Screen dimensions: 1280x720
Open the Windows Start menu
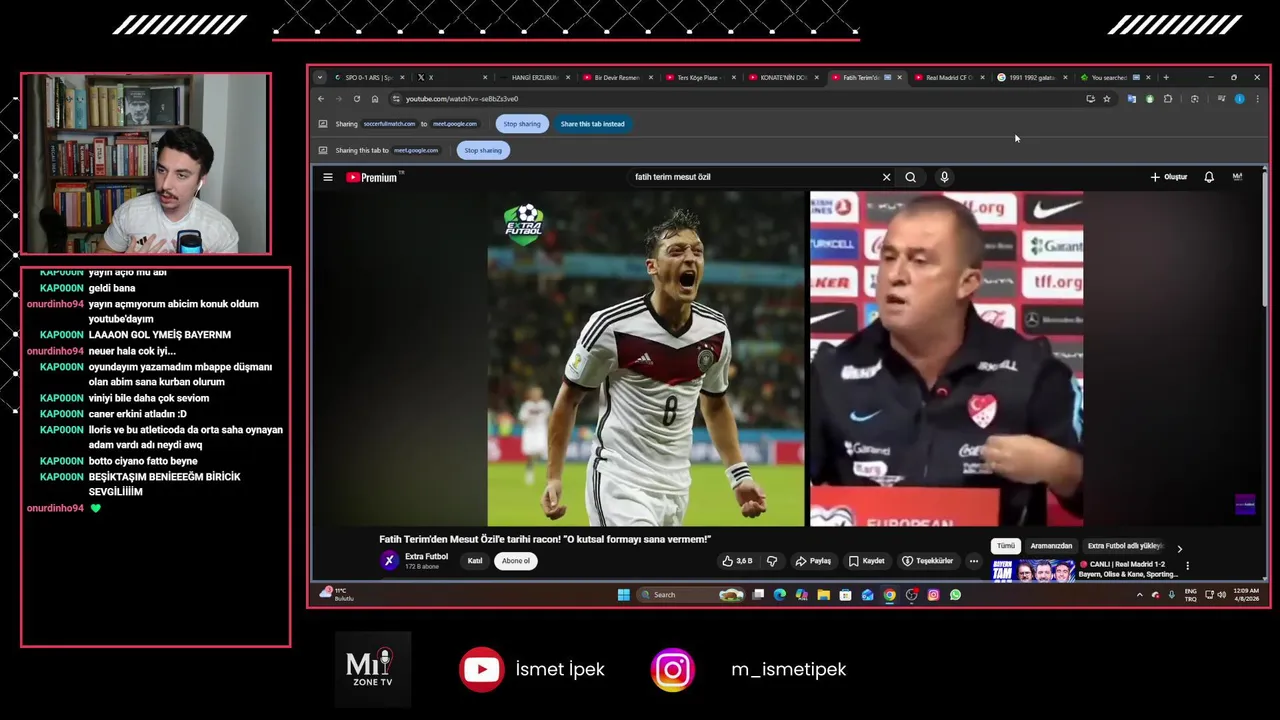[624, 595]
